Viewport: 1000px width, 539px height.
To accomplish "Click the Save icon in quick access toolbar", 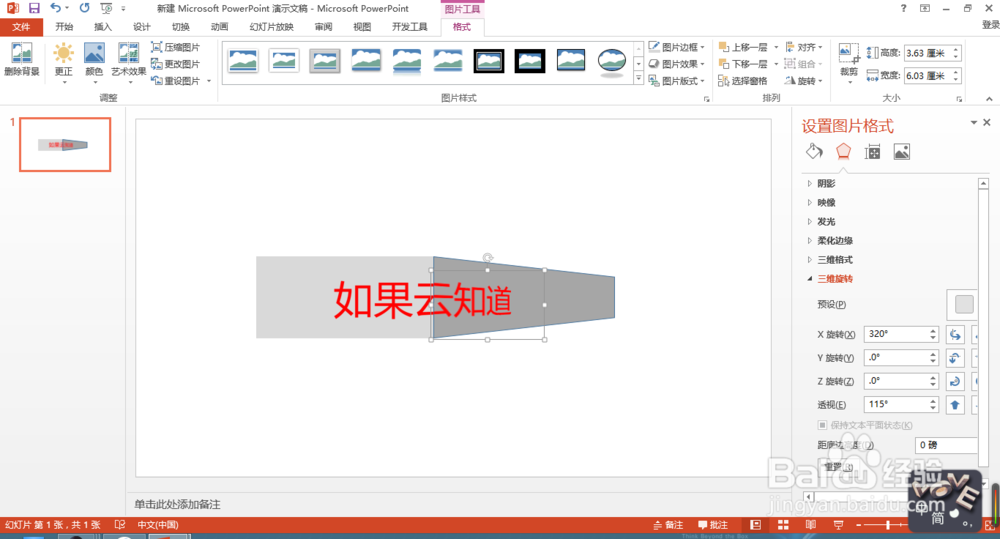I will point(34,8).
